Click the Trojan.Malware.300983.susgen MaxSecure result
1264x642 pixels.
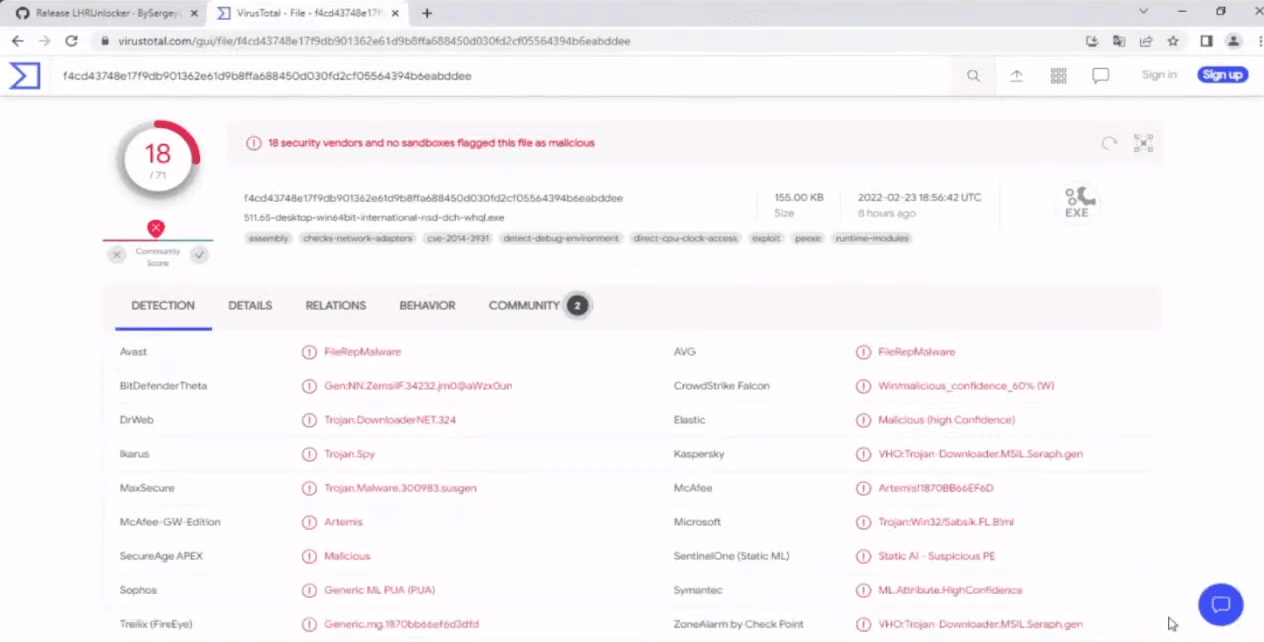pos(400,488)
